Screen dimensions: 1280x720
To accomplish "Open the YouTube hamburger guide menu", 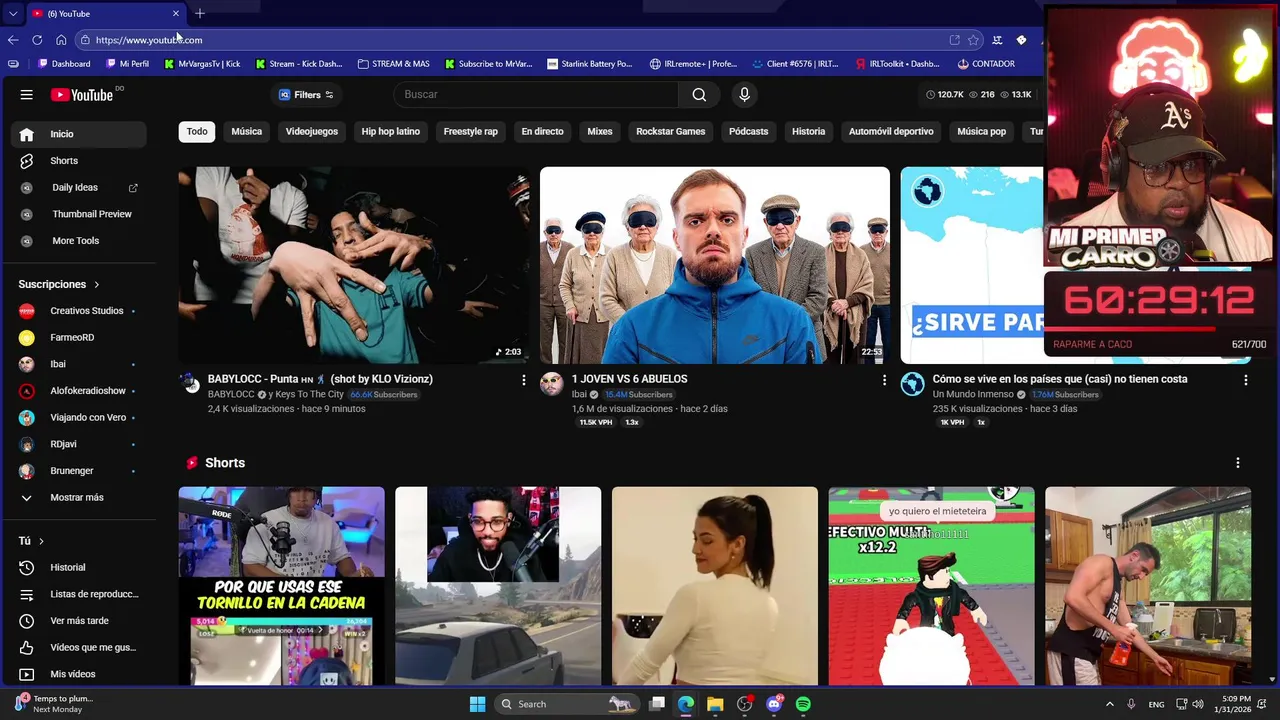I will 27,95.
